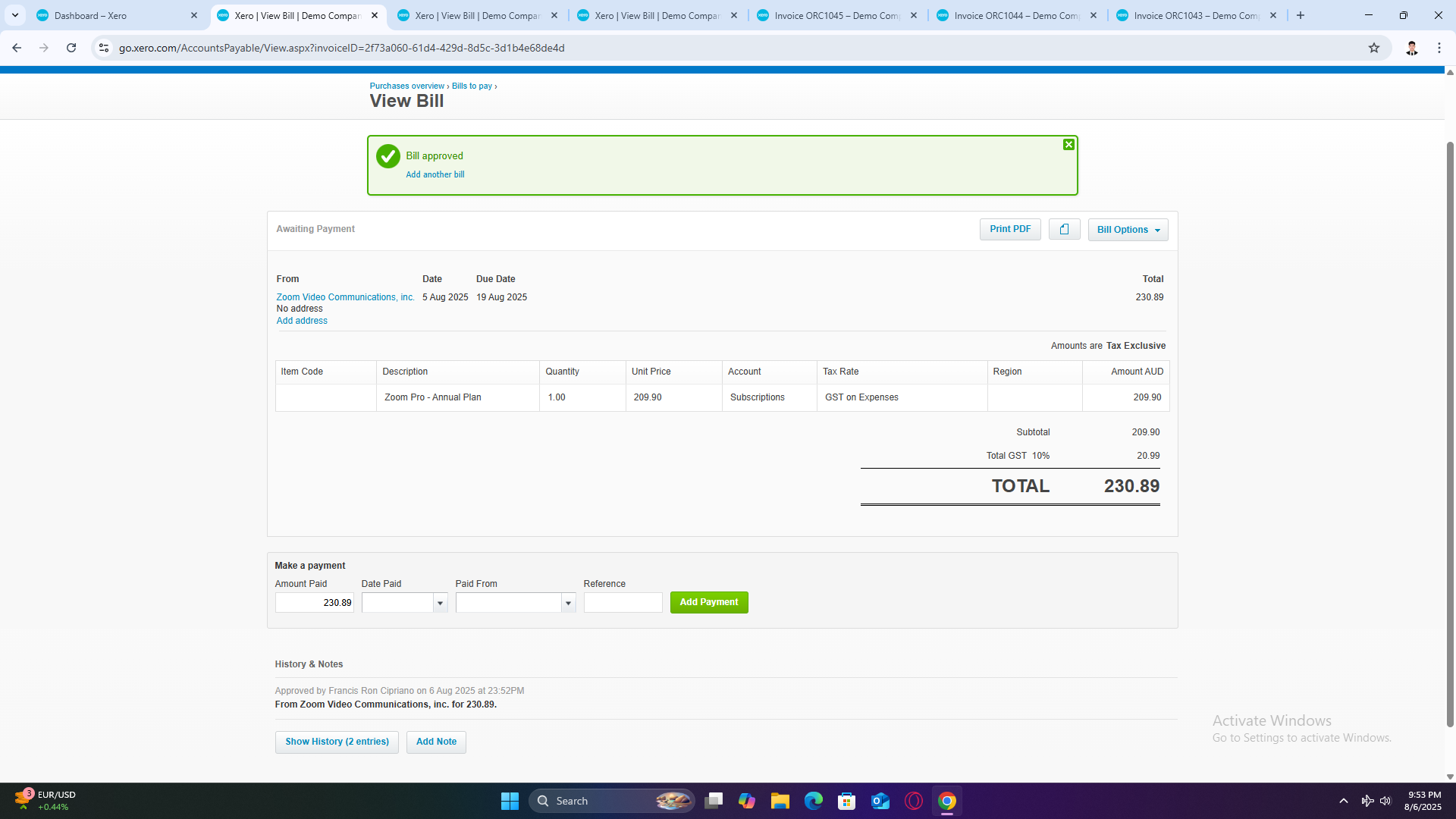Click the Quantity value 1.00
This screenshot has height=819, width=1456.
tap(557, 397)
